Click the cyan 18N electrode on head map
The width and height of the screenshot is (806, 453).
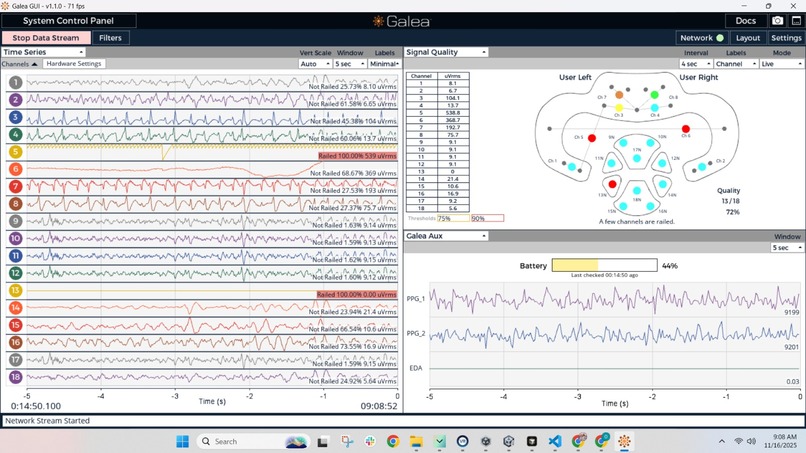pyautogui.click(x=637, y=190)
